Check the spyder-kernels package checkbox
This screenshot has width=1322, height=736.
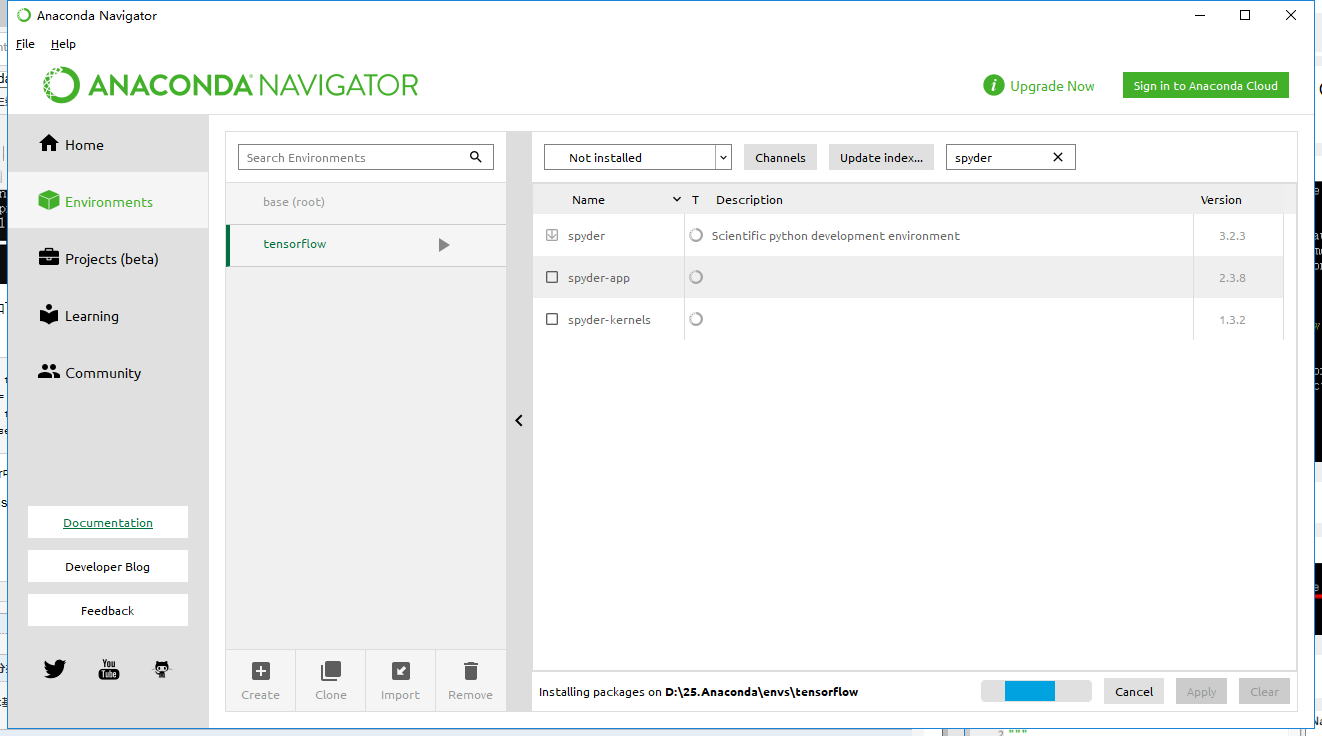(552, 319)
